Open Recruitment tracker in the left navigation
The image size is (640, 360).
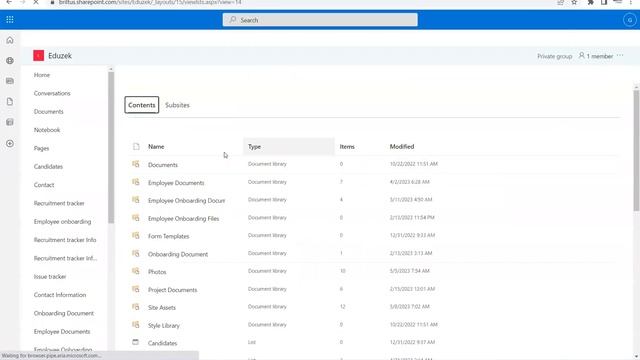pyautogui.click(x=59, y=203)
